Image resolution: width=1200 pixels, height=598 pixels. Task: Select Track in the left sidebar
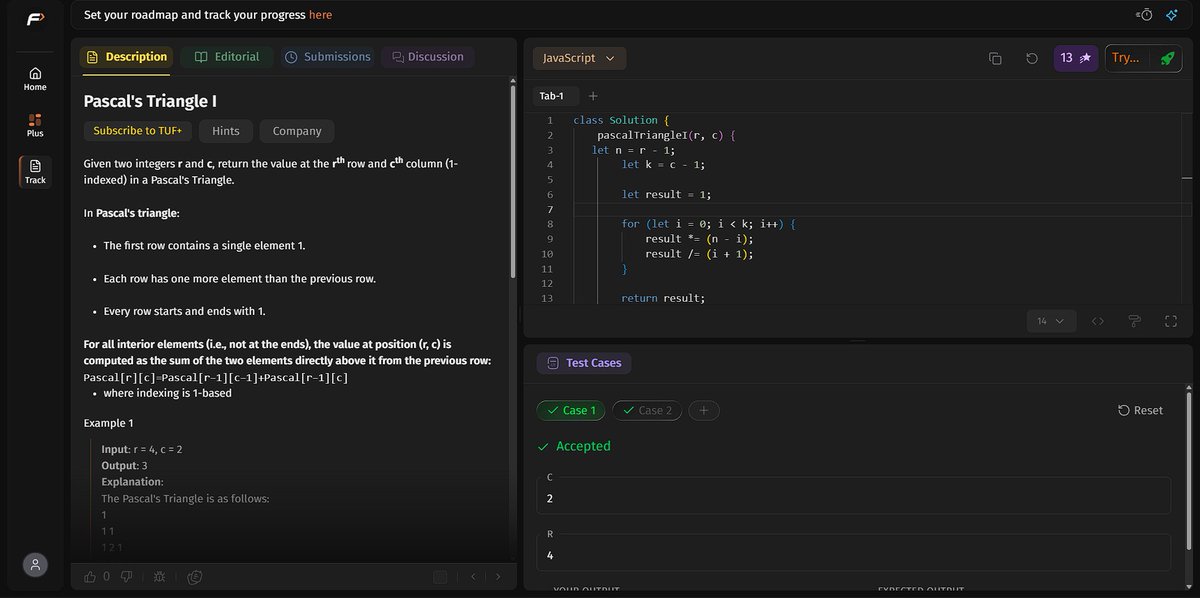[x=35, y=172]
